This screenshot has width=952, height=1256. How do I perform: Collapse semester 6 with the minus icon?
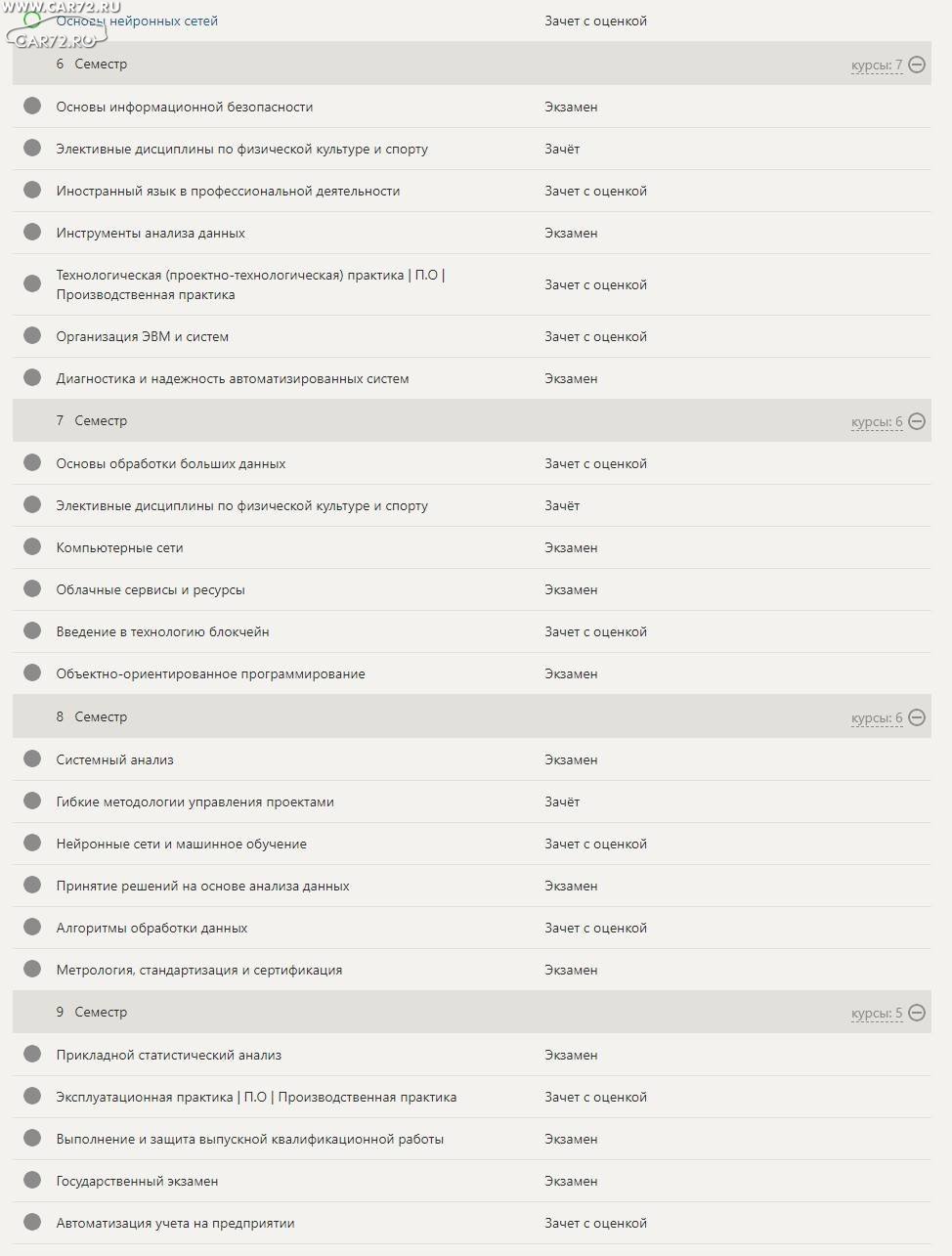pyautogui.click(x=917, y=65)
